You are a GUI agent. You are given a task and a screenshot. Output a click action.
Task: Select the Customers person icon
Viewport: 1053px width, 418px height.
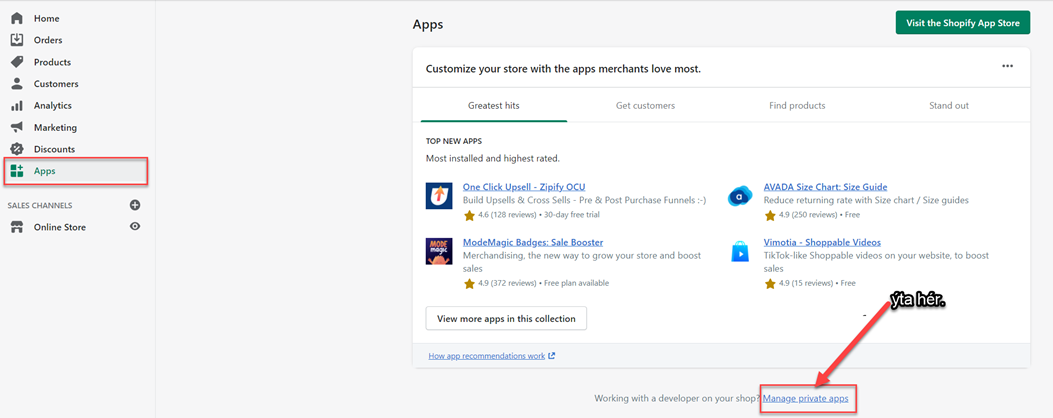click(17, 84)
